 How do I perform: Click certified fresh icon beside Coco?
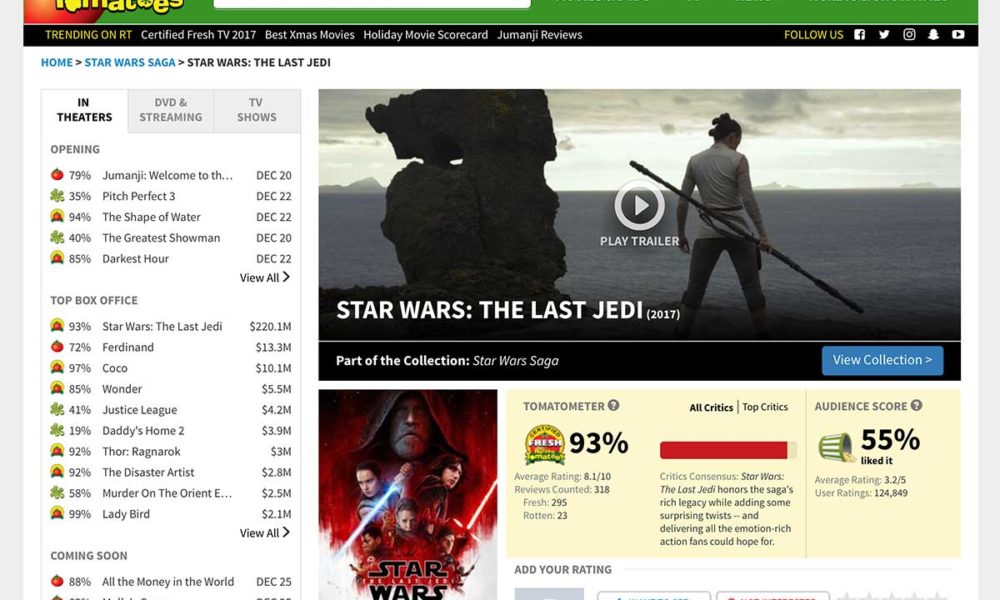[x=57, y=367]
